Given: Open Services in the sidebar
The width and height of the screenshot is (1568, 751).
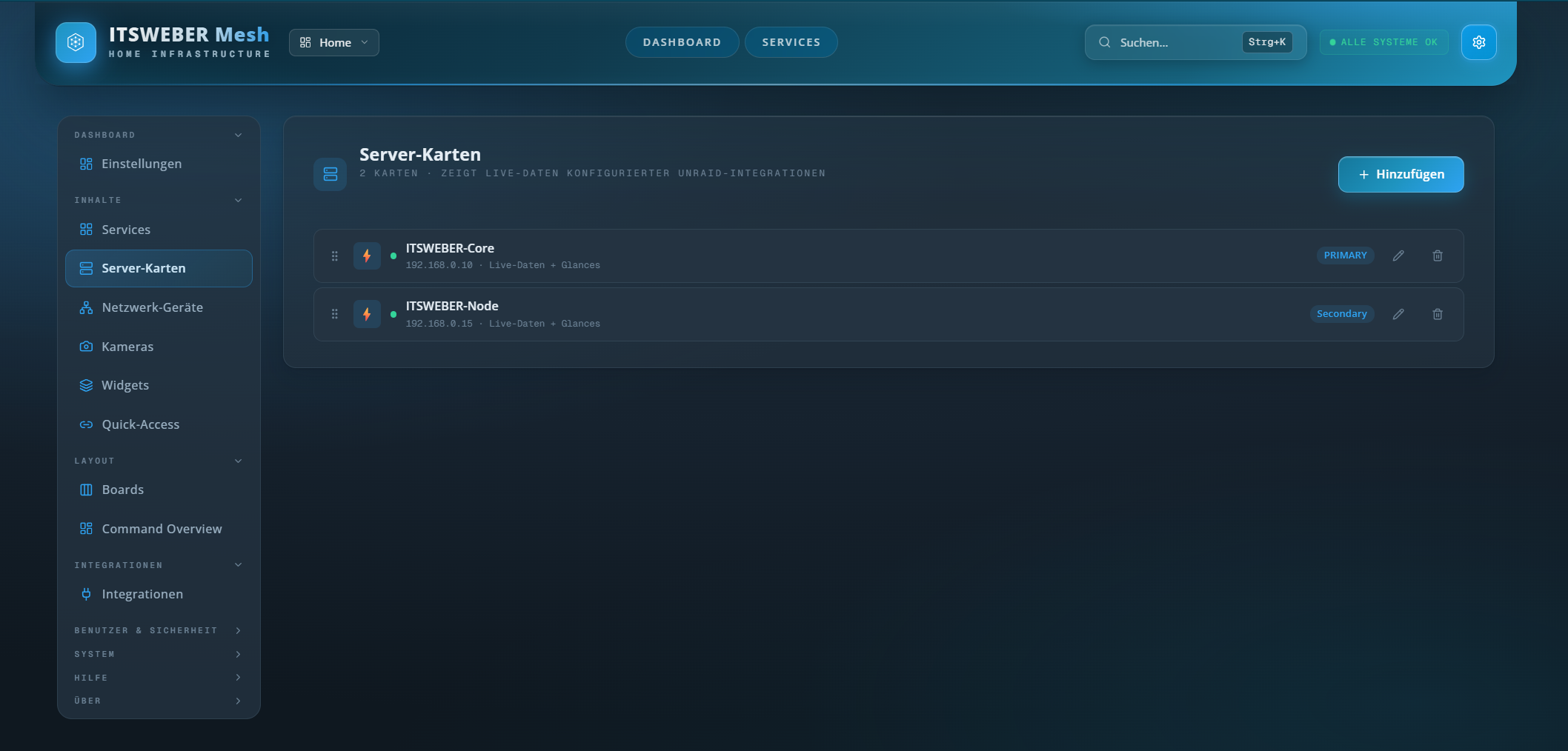Looking at the screenshot, I should coord(159,230).
